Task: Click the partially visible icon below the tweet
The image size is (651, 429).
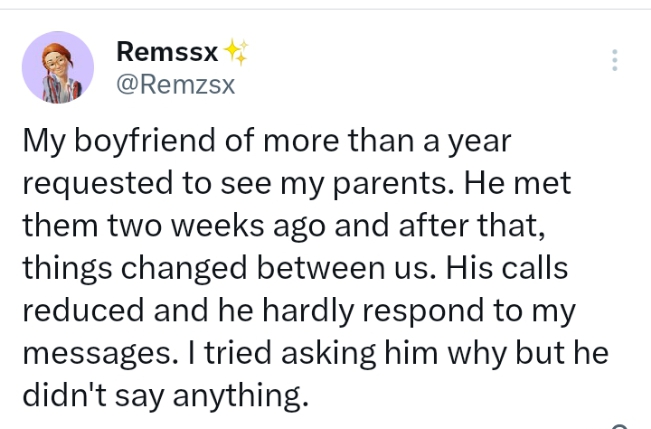Action: pos(620,424)
